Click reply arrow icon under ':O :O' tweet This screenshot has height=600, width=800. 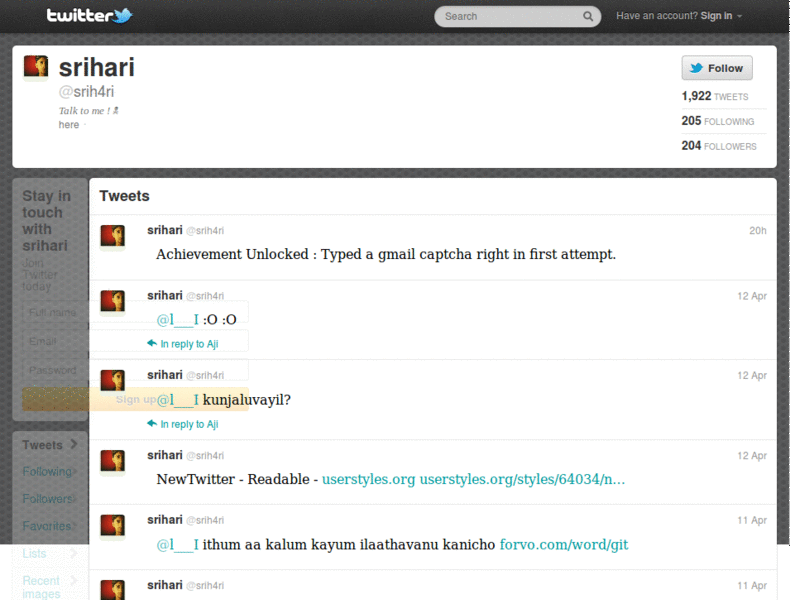(152, 343)
